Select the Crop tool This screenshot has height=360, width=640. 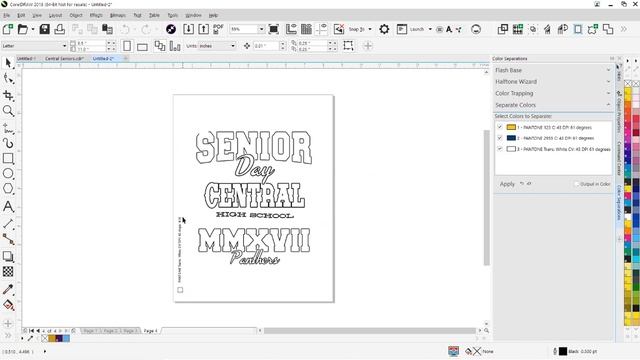point(8,95)
